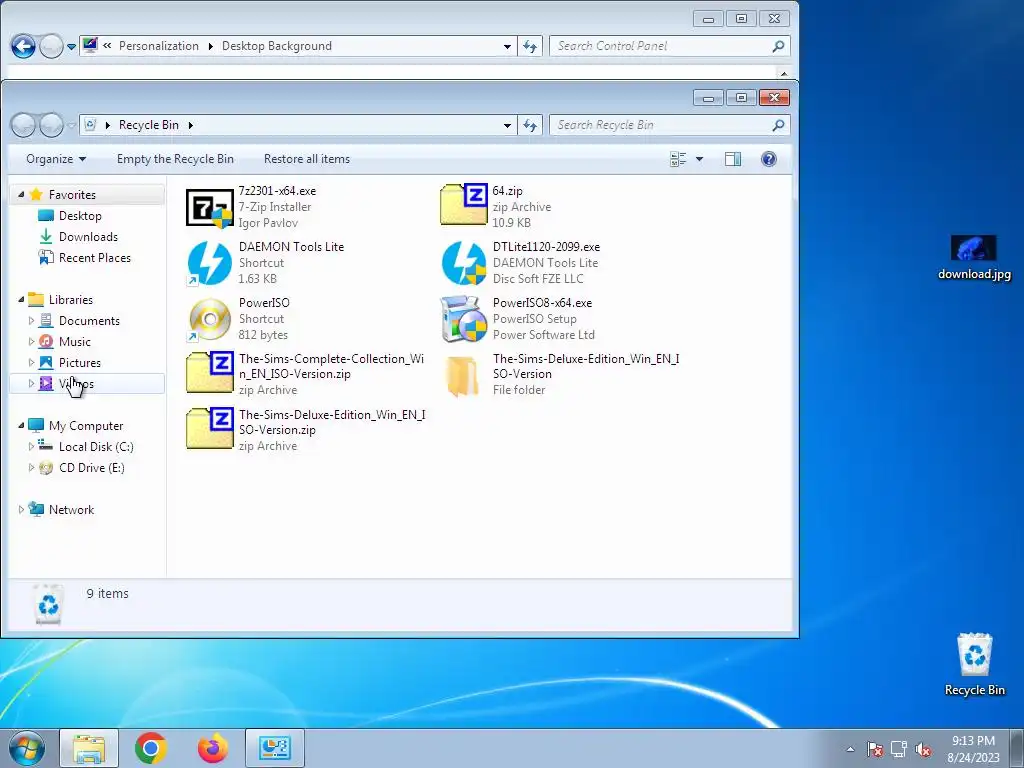Show hidden tray icons arrow

(x=850, y=749)
